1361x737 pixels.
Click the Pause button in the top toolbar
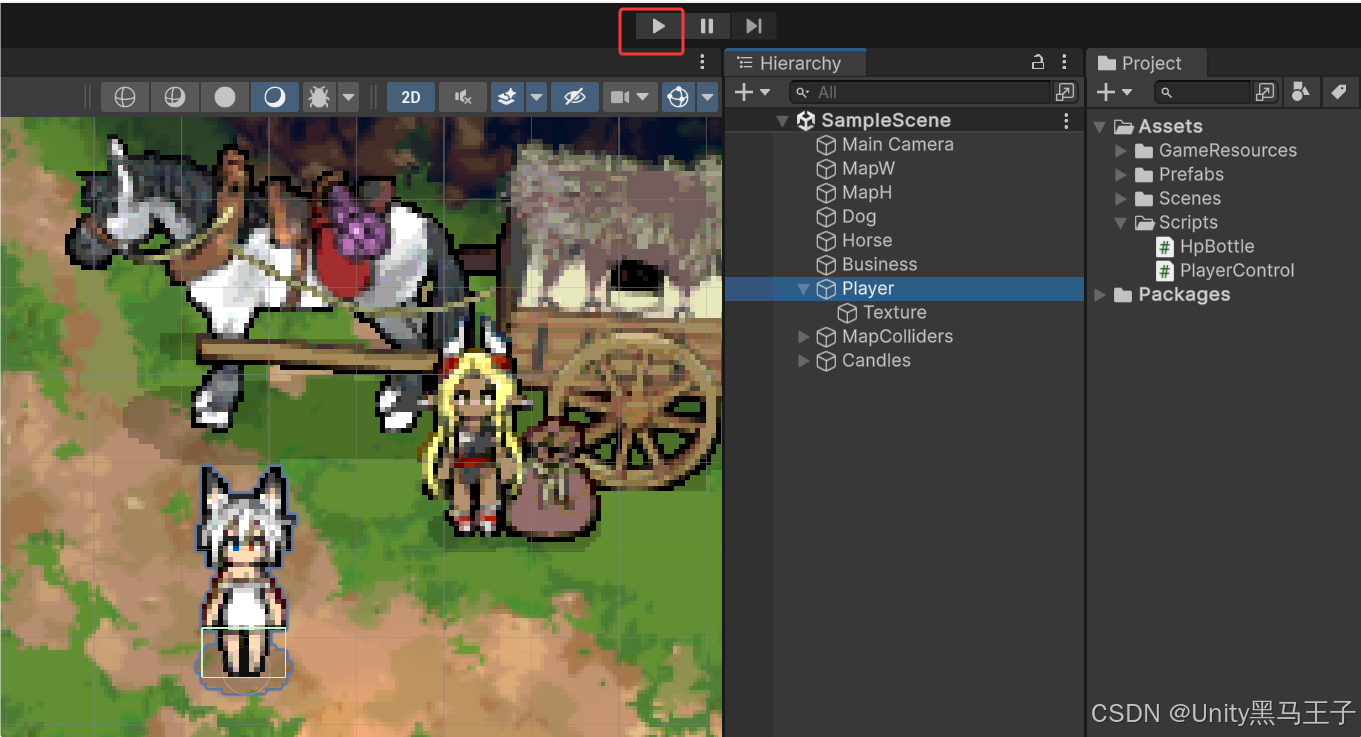[707, 26]
